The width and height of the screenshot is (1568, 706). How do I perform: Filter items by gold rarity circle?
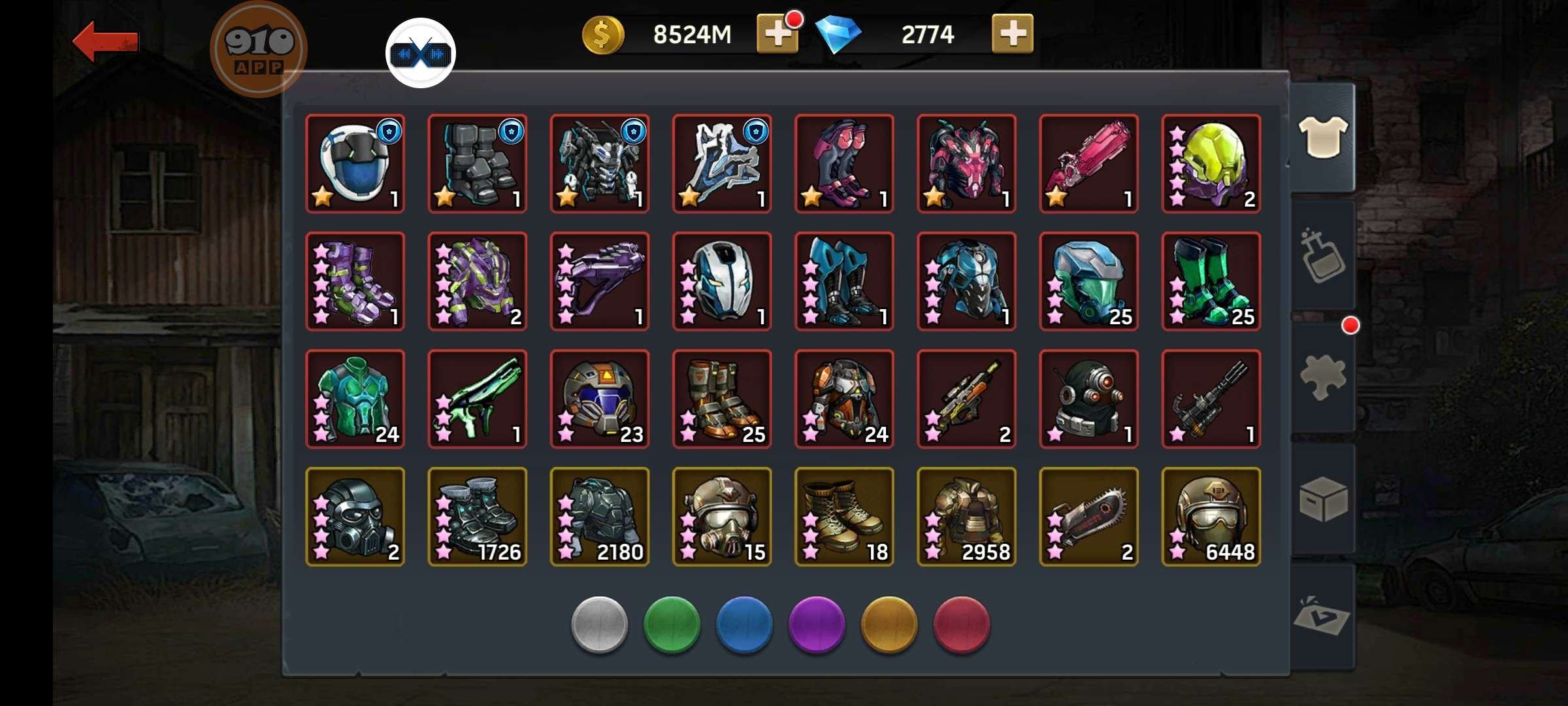coord(889,624)
